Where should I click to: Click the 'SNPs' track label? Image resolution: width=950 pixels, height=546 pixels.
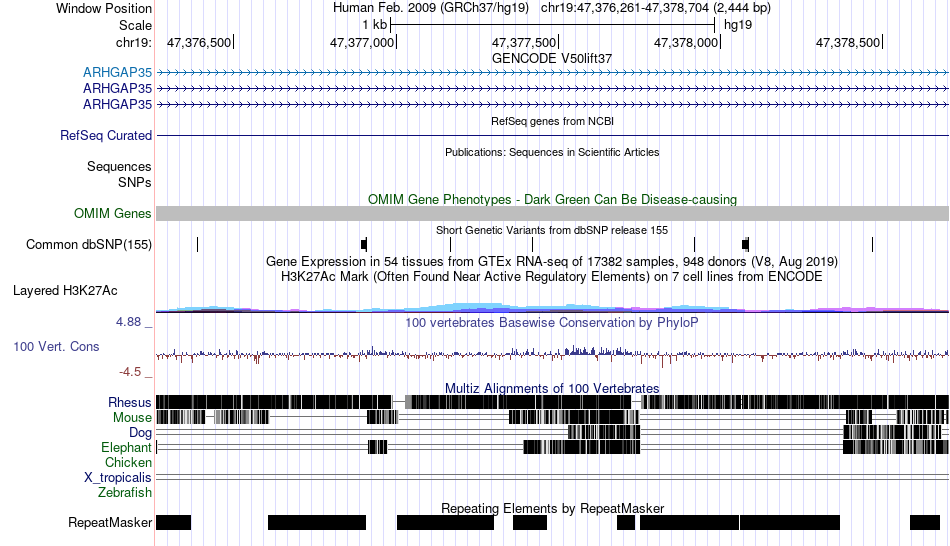[135, 182]
